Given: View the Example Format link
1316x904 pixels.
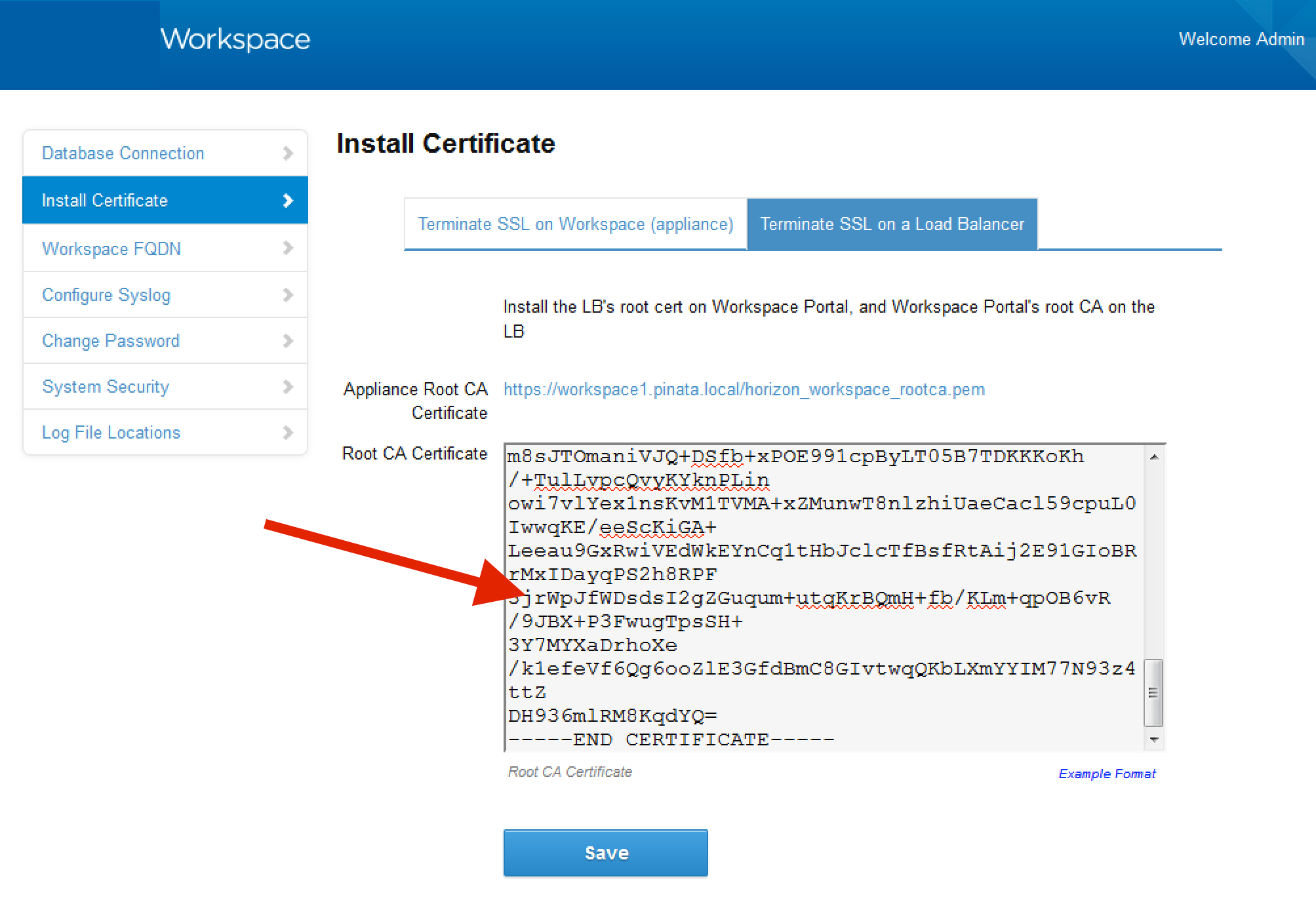Looking at the screenshot, I should (1106, 774).
